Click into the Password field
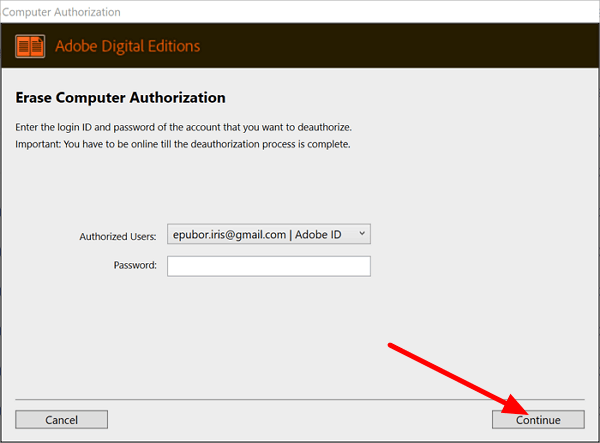Image resolution: width=600 pixels, height=443 pixels. (269, 266)
